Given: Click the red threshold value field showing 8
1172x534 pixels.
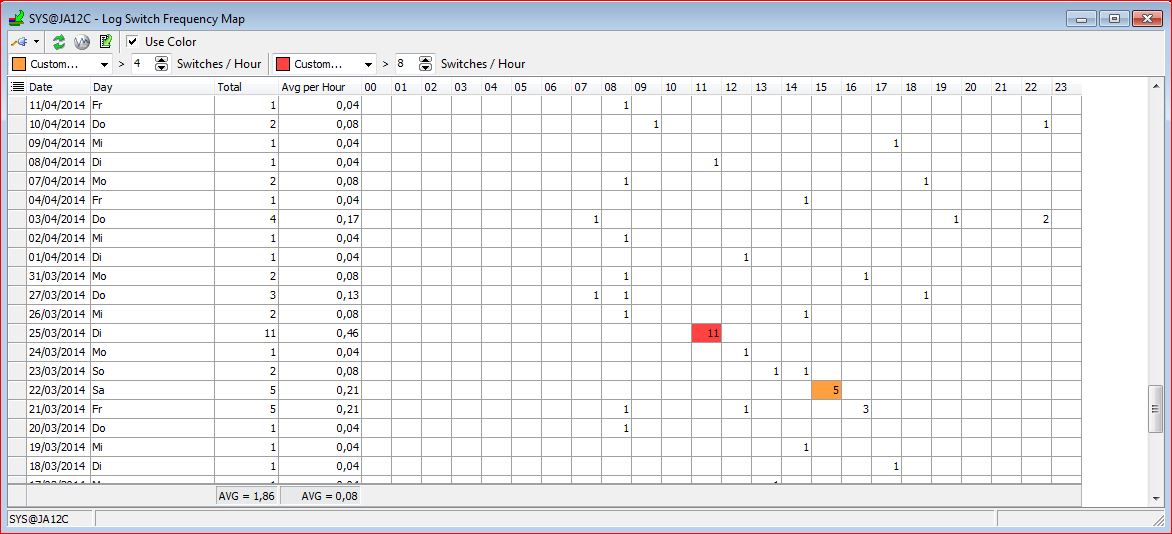Looking at the screenshot, I should (405, 64).
